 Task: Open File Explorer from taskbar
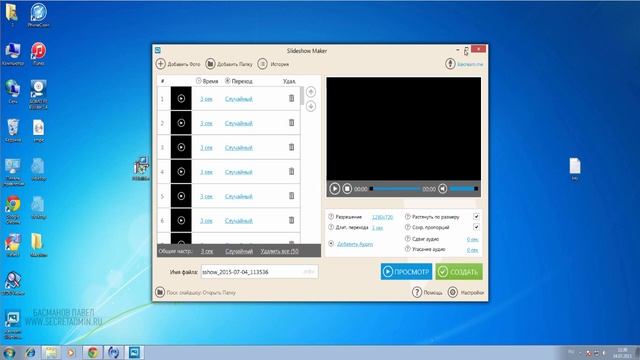[51, 352]
